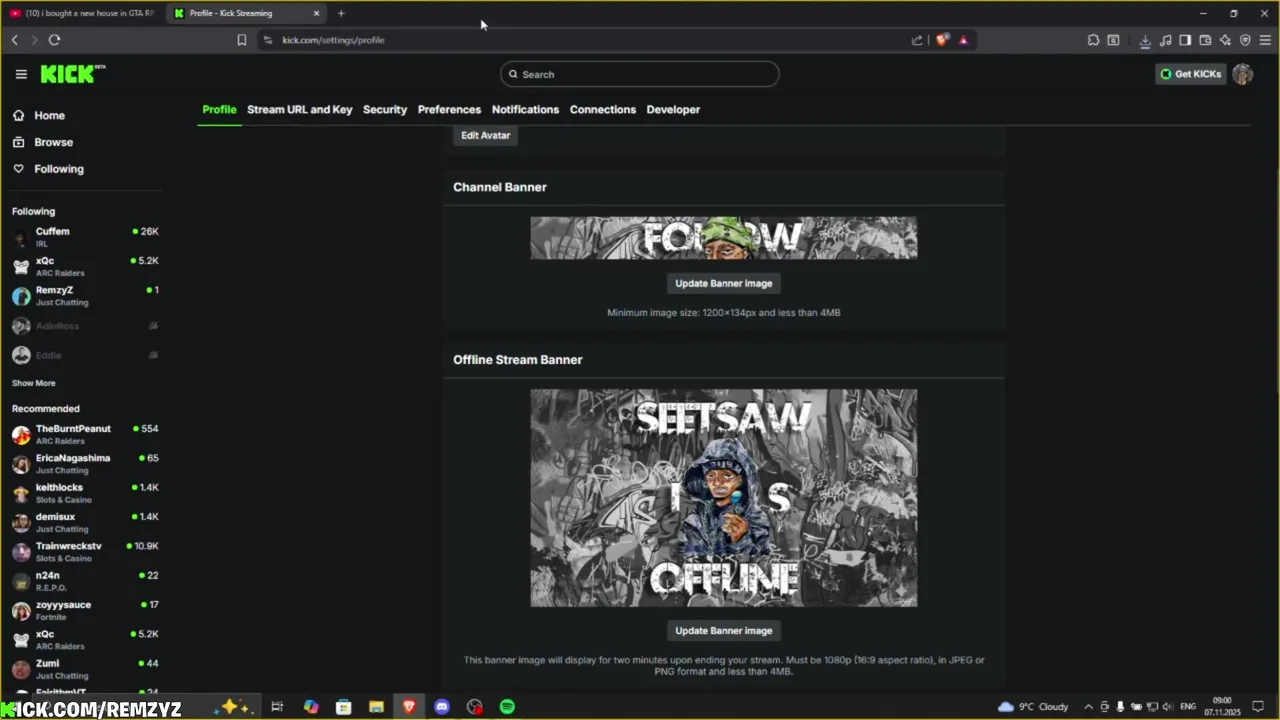Open the Preferences settings tab
Image resolution: width=1280 pixels, height=720 pixels.
(x=449, y=110)
